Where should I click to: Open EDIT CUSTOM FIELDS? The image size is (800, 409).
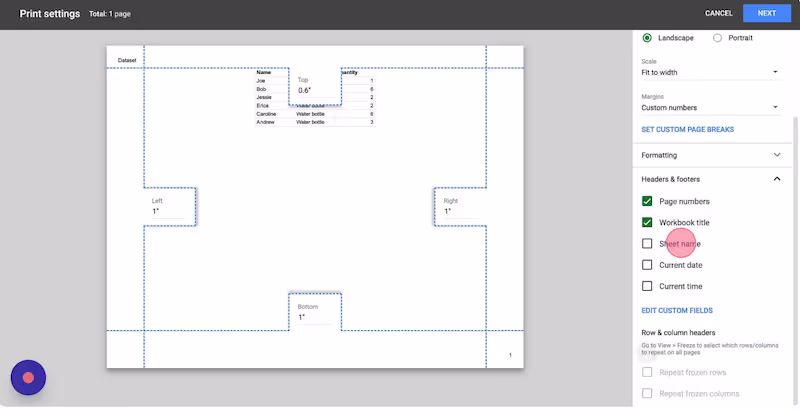(677, 311)
